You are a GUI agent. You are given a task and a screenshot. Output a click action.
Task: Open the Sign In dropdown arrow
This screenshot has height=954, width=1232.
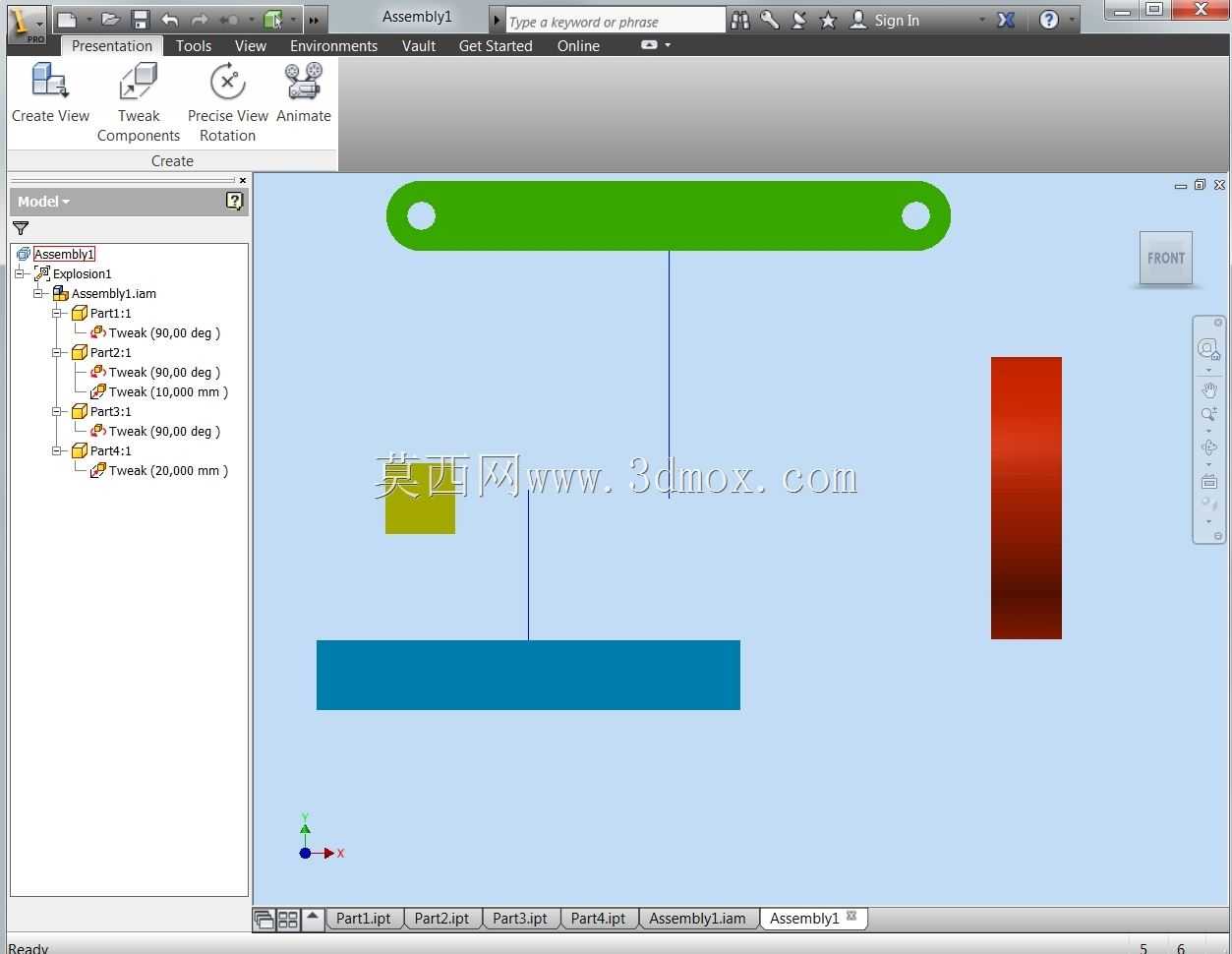click(981, 20)
